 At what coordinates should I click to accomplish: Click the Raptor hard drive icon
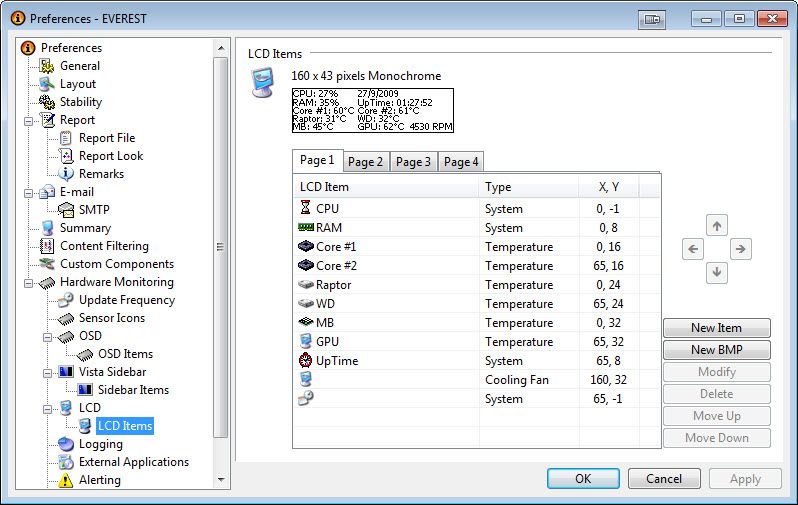(x=305, y=284)
